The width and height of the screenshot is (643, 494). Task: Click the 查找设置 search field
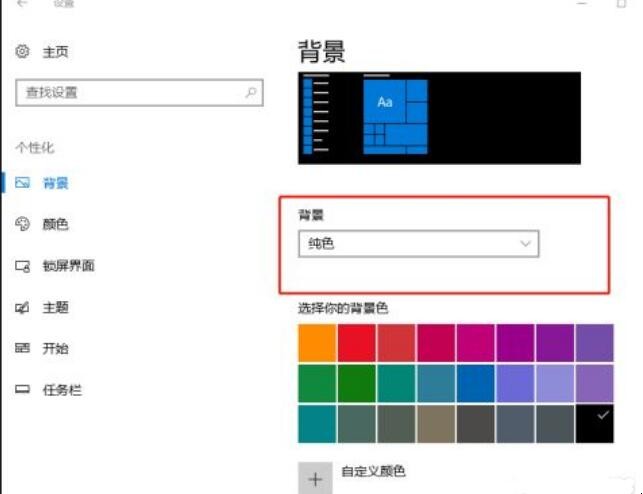tap(139, 93)
